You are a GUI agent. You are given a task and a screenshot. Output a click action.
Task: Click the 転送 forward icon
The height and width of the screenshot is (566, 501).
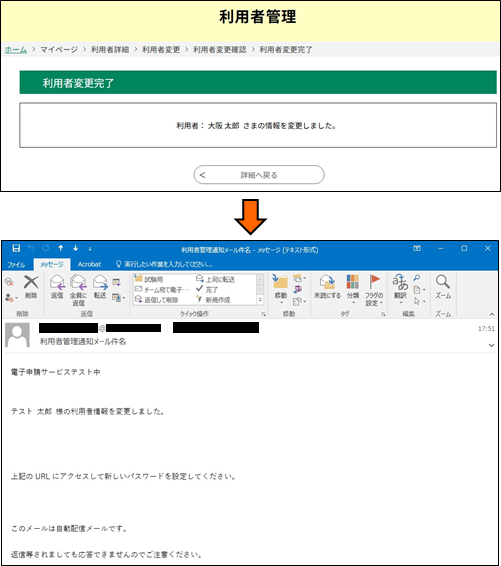(100, 282)
